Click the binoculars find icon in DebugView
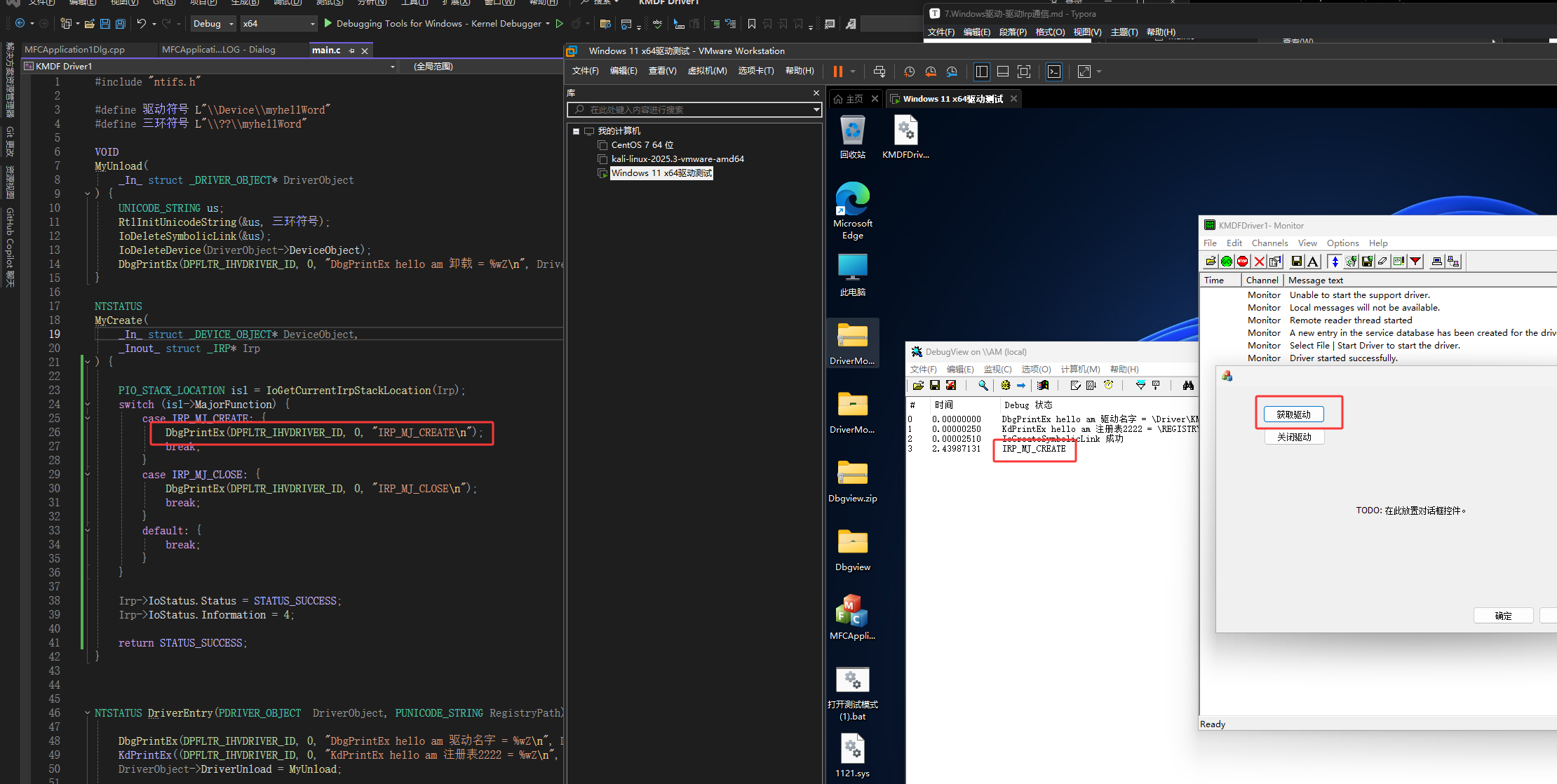This screenshot has width=1557, height=784. pyautogui.click(x=1188, y=386)
